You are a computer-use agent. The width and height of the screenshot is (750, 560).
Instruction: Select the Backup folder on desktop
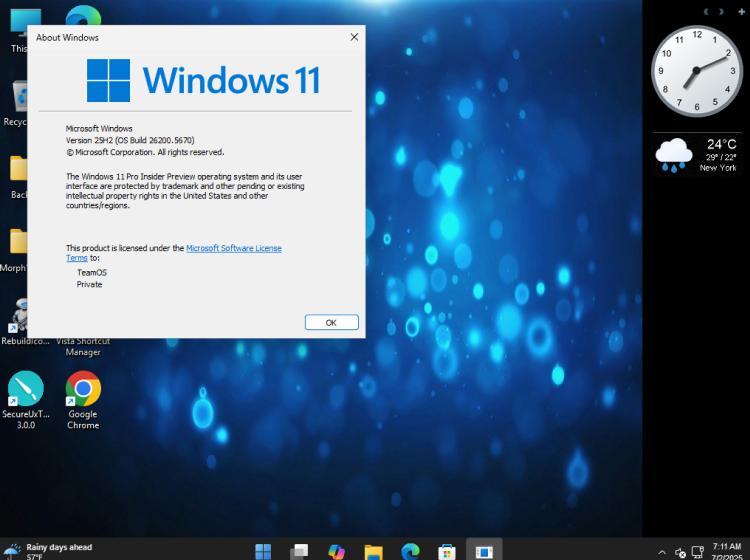(x=18, y=176)
